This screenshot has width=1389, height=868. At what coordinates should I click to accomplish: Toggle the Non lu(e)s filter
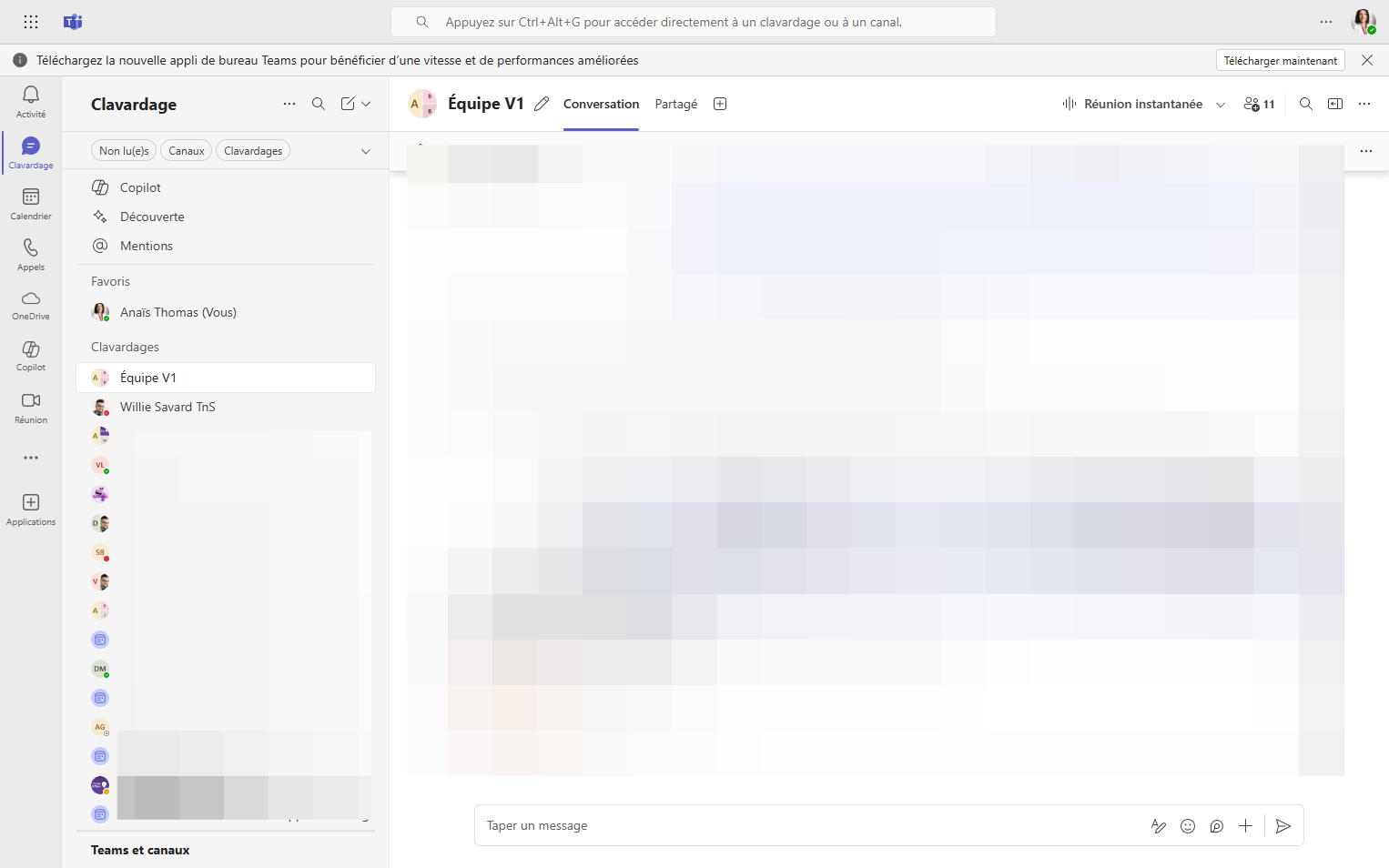click(124, 151)
